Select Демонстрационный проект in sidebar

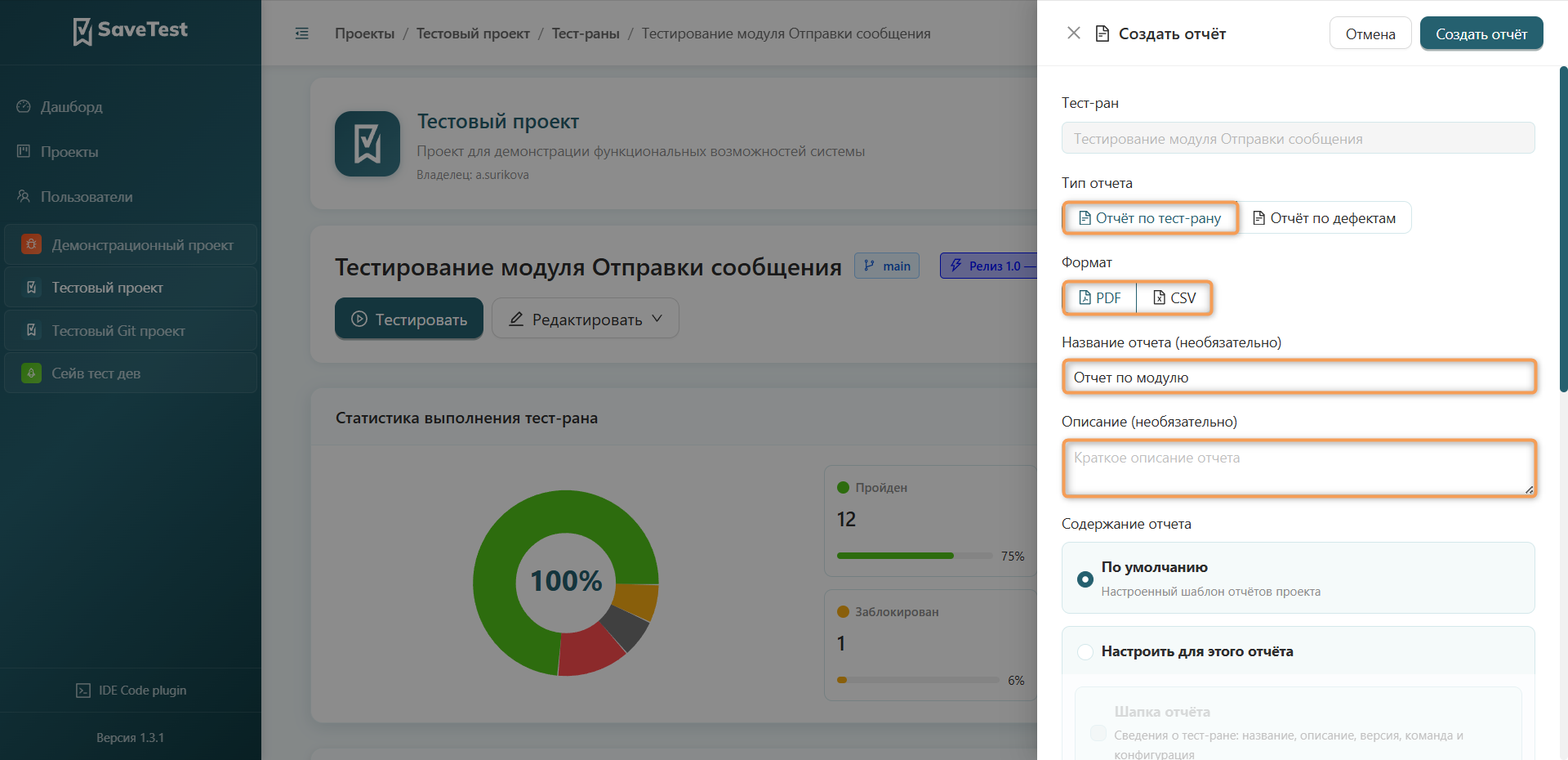click(131, 244)
